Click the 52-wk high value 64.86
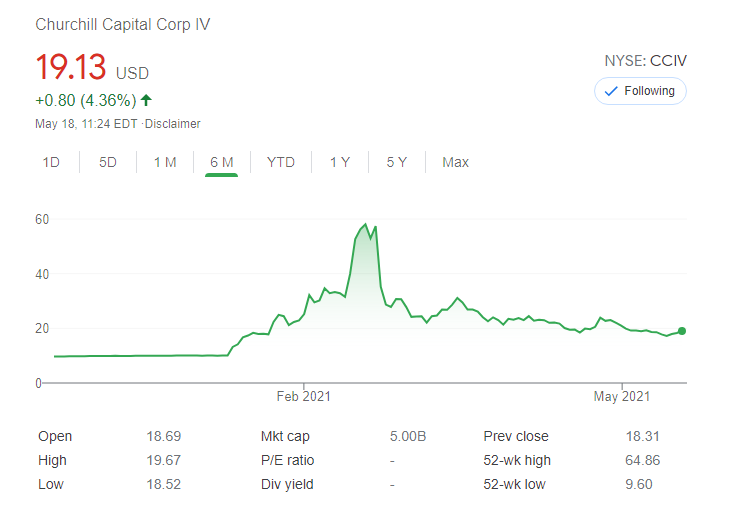This screenshot has width=731, height=517. (642, 461)
